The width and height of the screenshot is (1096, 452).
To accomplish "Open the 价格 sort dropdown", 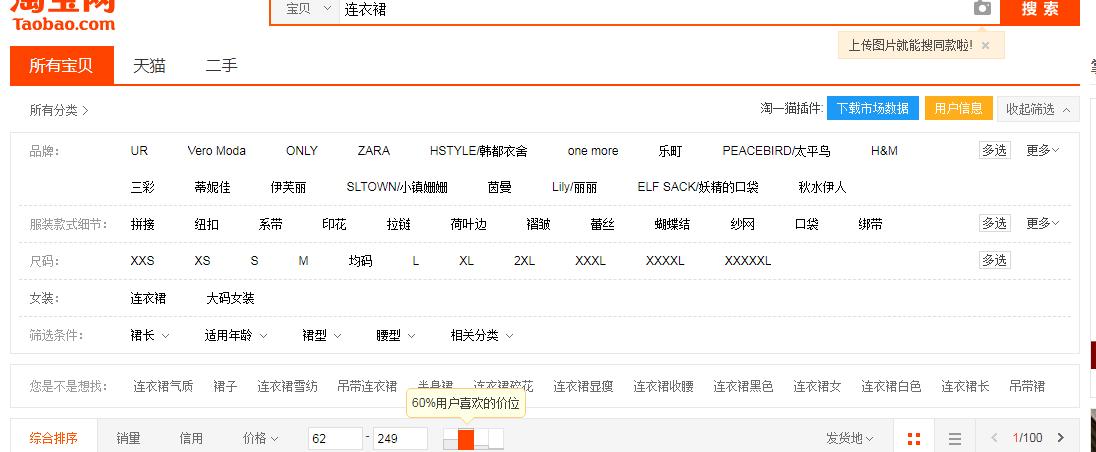I will [260, 438].
